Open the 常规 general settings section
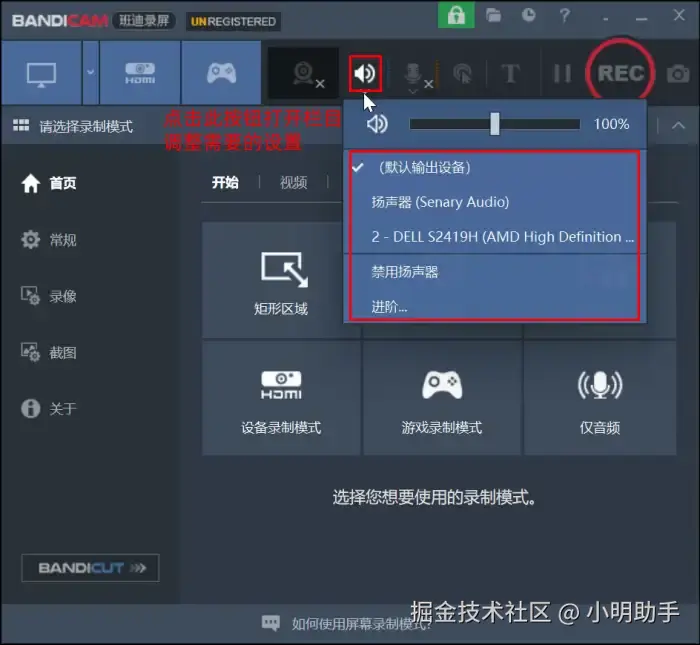Image resolution: width=700 pixels, height=645 pixels. click(49, 240)
